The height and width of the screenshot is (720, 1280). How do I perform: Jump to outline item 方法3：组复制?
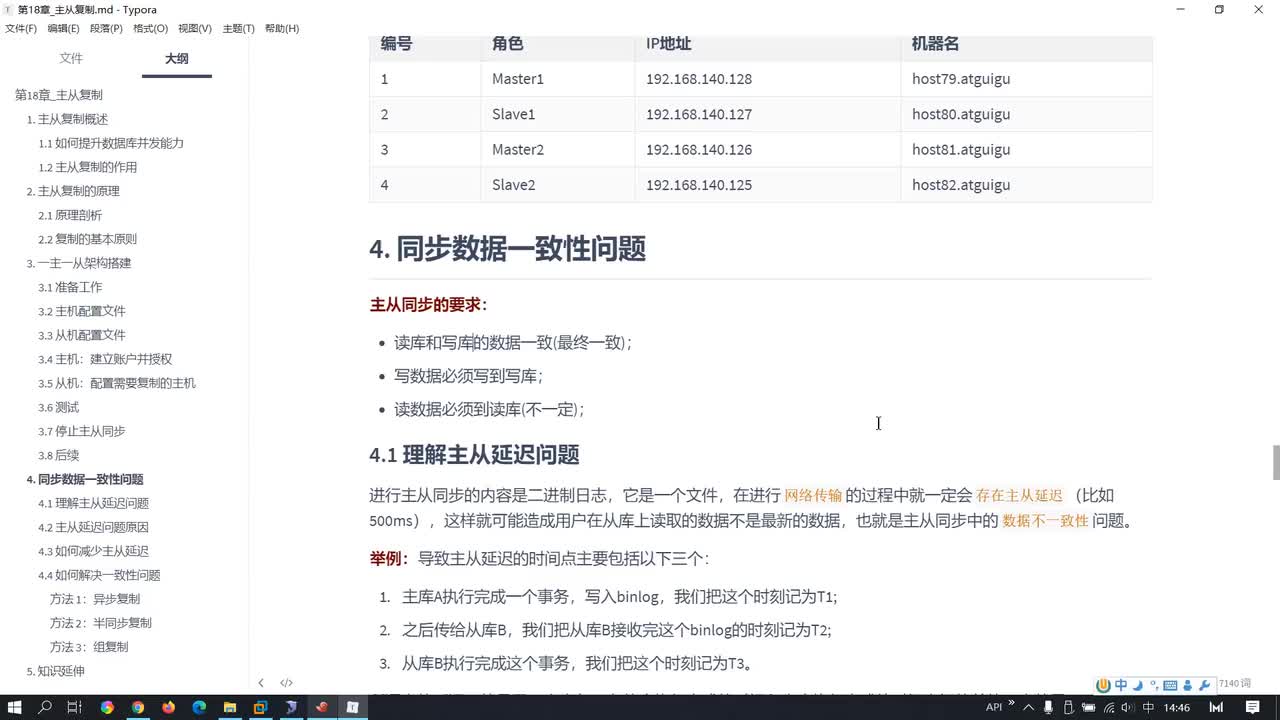point(89,647)
